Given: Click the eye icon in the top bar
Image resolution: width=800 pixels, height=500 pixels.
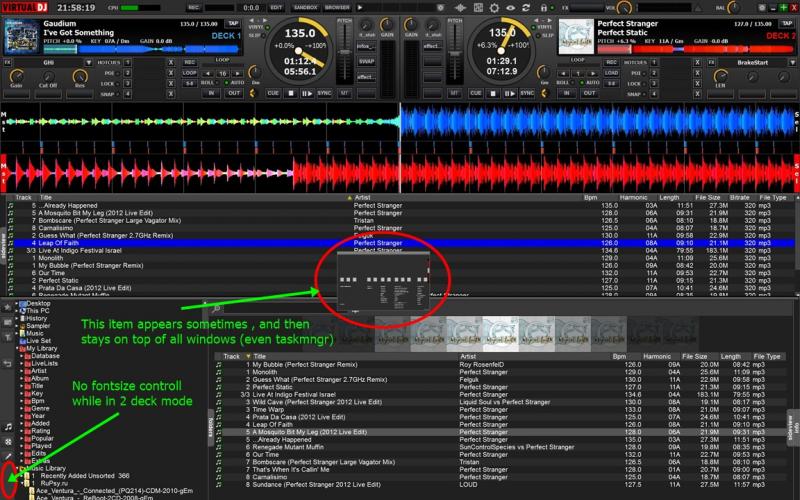Looking at the screenshot, I should pyautogui.click(x=510, y=8).
